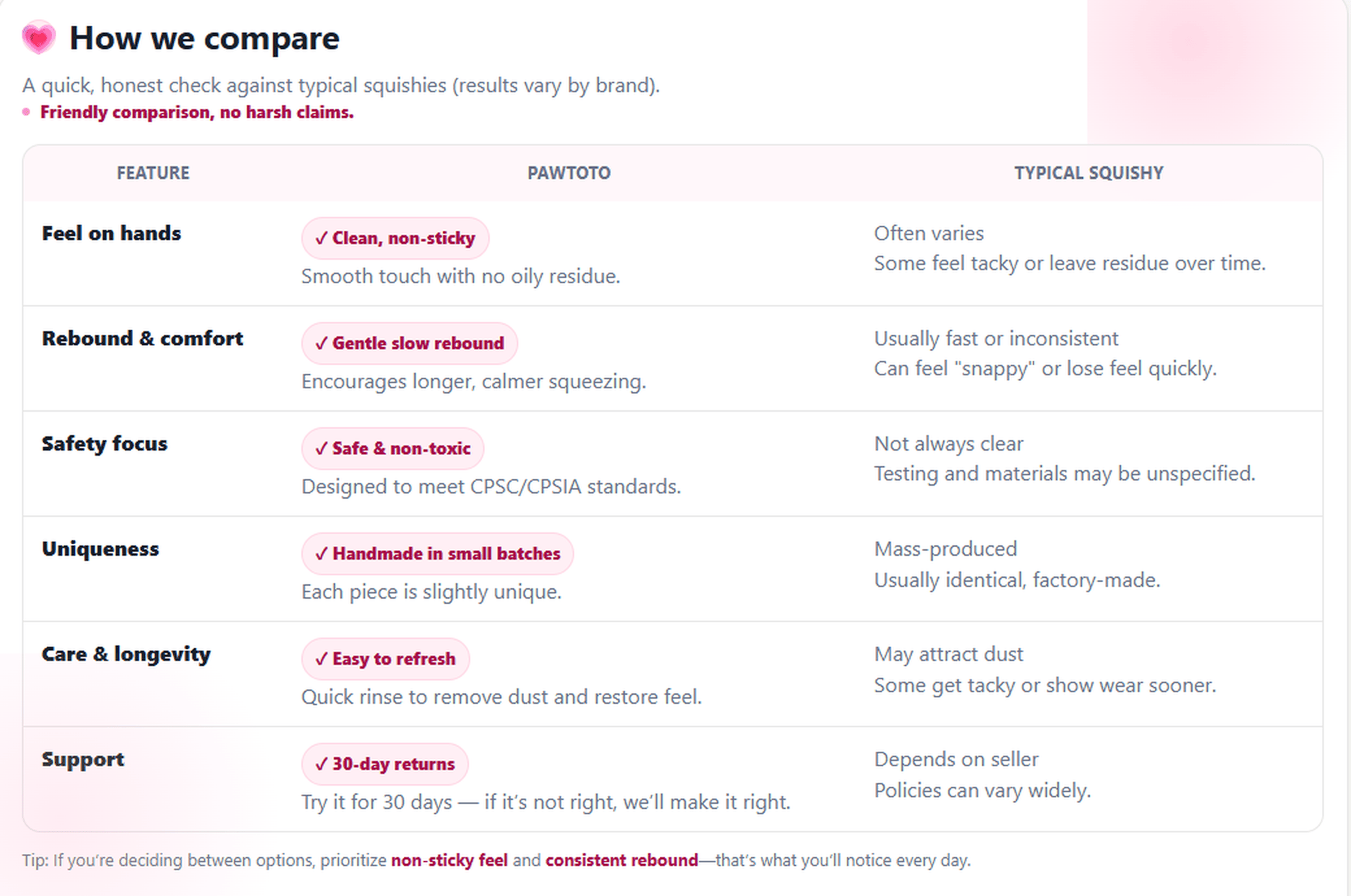
Task: Click the TYPICAL SQUISHY column header
Action: coord(1089,173)
